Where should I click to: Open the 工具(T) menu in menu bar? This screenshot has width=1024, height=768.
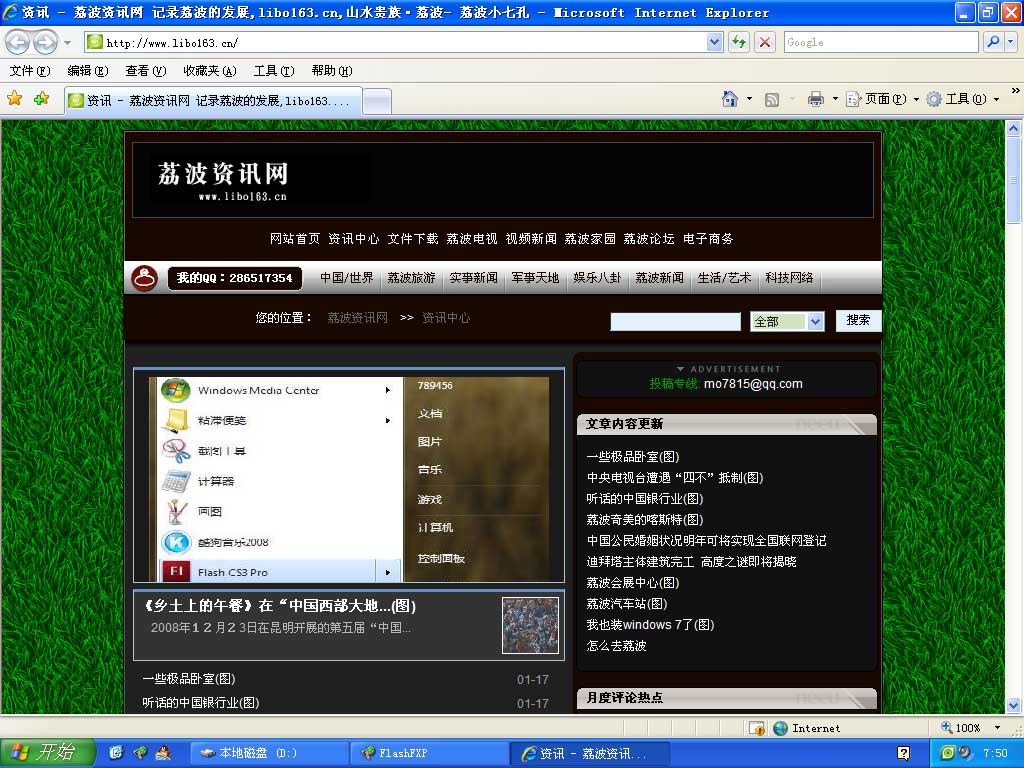(274, 71)
